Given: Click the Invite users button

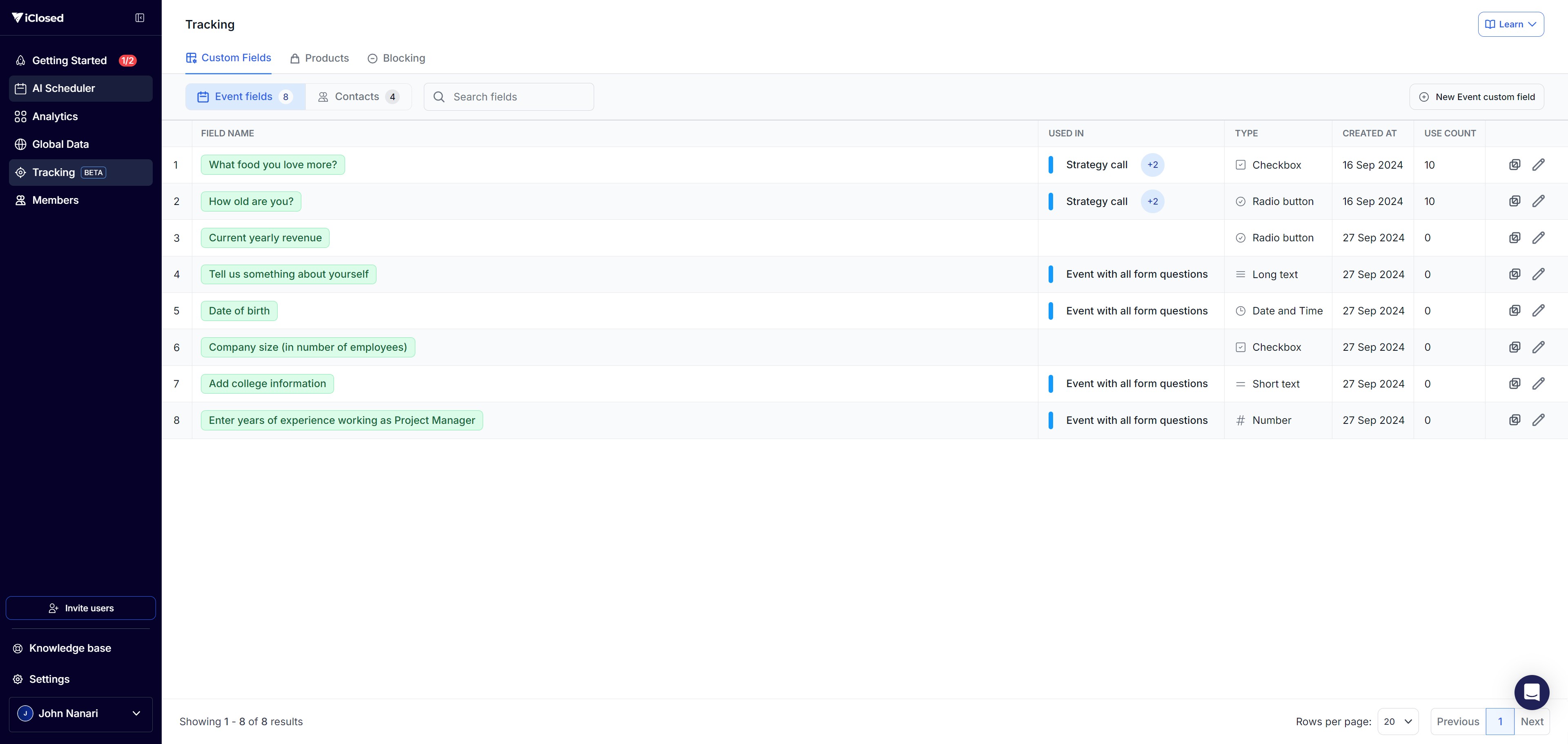Looking at the screenshot, I should click(x=80, y=608).
